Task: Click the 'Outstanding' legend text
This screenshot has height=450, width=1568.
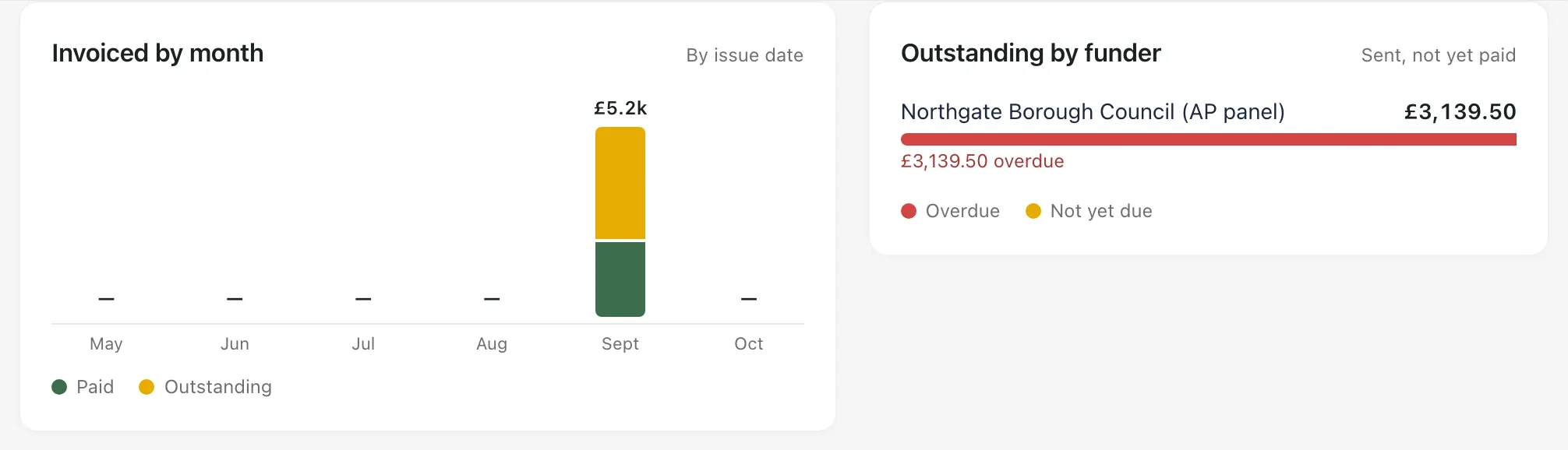Action: (x=218, y=387)
